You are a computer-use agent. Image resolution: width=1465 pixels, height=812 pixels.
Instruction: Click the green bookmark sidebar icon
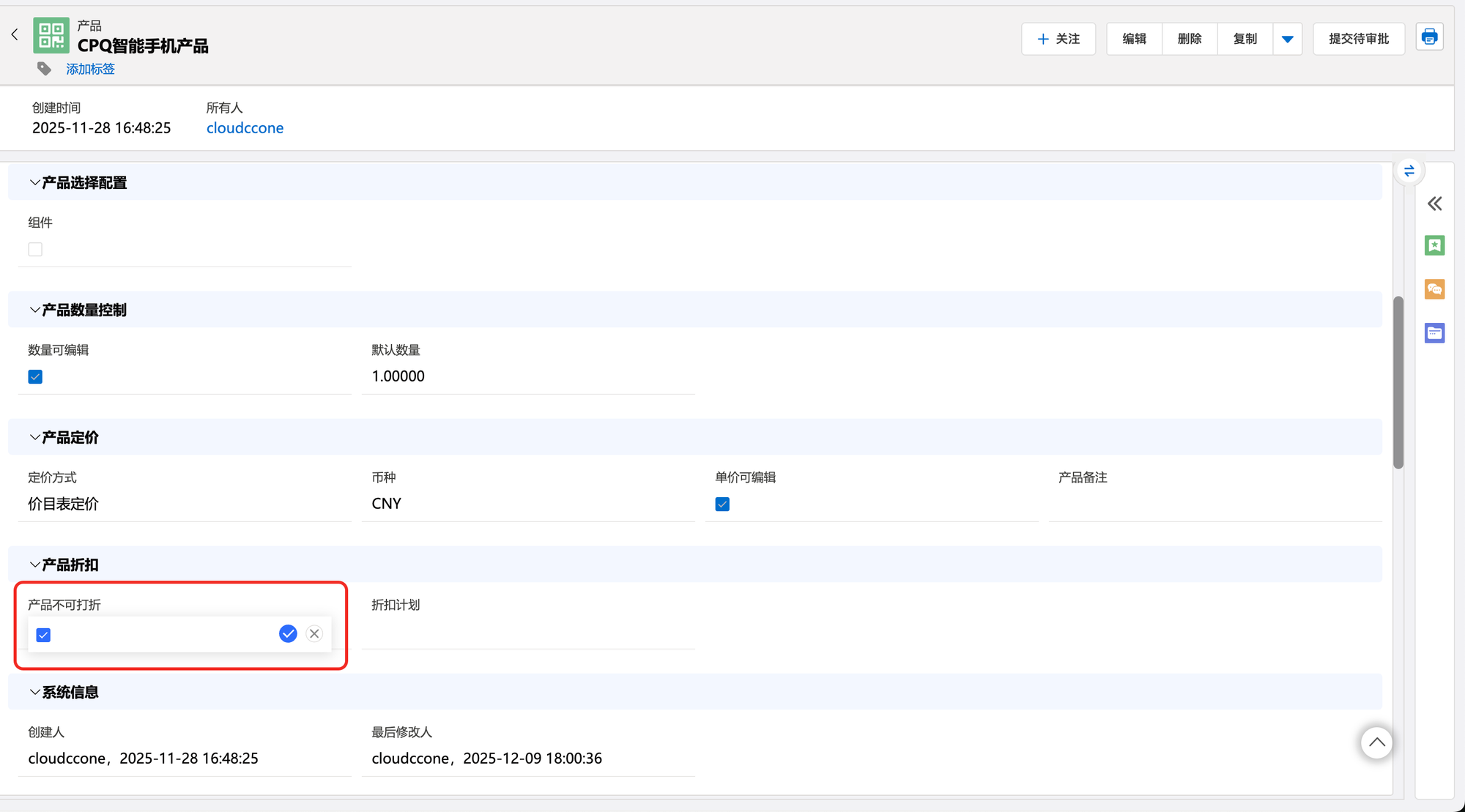(x=1434, y=245)
